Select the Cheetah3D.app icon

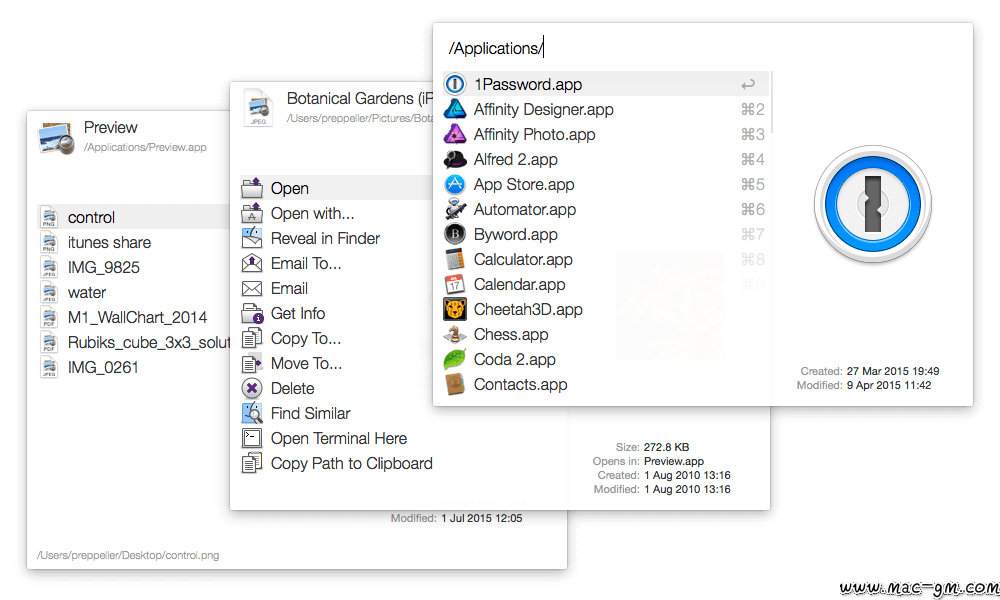pos(455,309)
